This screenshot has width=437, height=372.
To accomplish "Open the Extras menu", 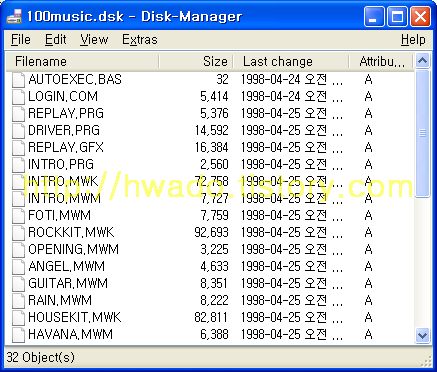I will pos(140,40).
